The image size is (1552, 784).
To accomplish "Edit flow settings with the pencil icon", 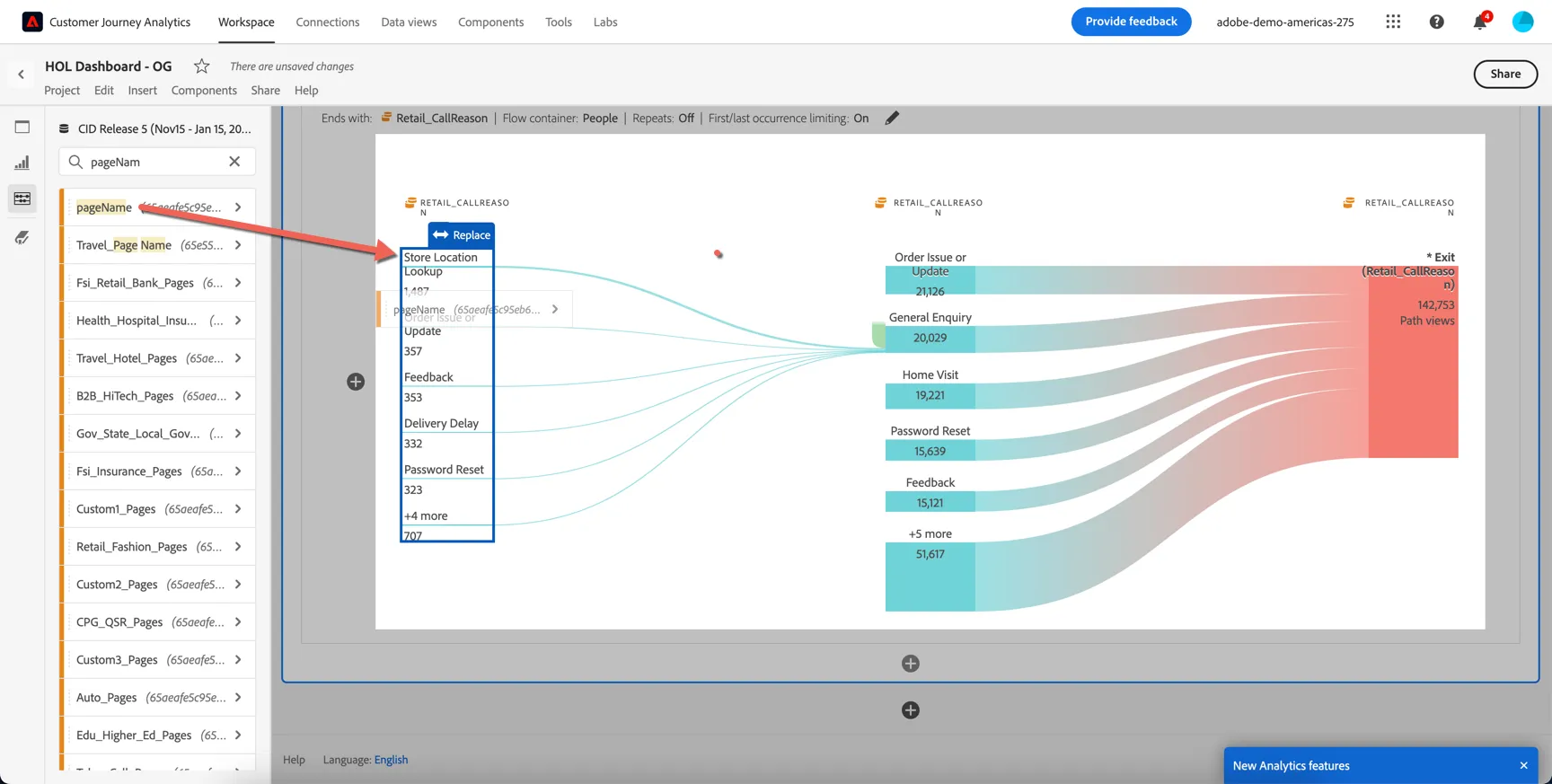I will (x=892, y=118).
